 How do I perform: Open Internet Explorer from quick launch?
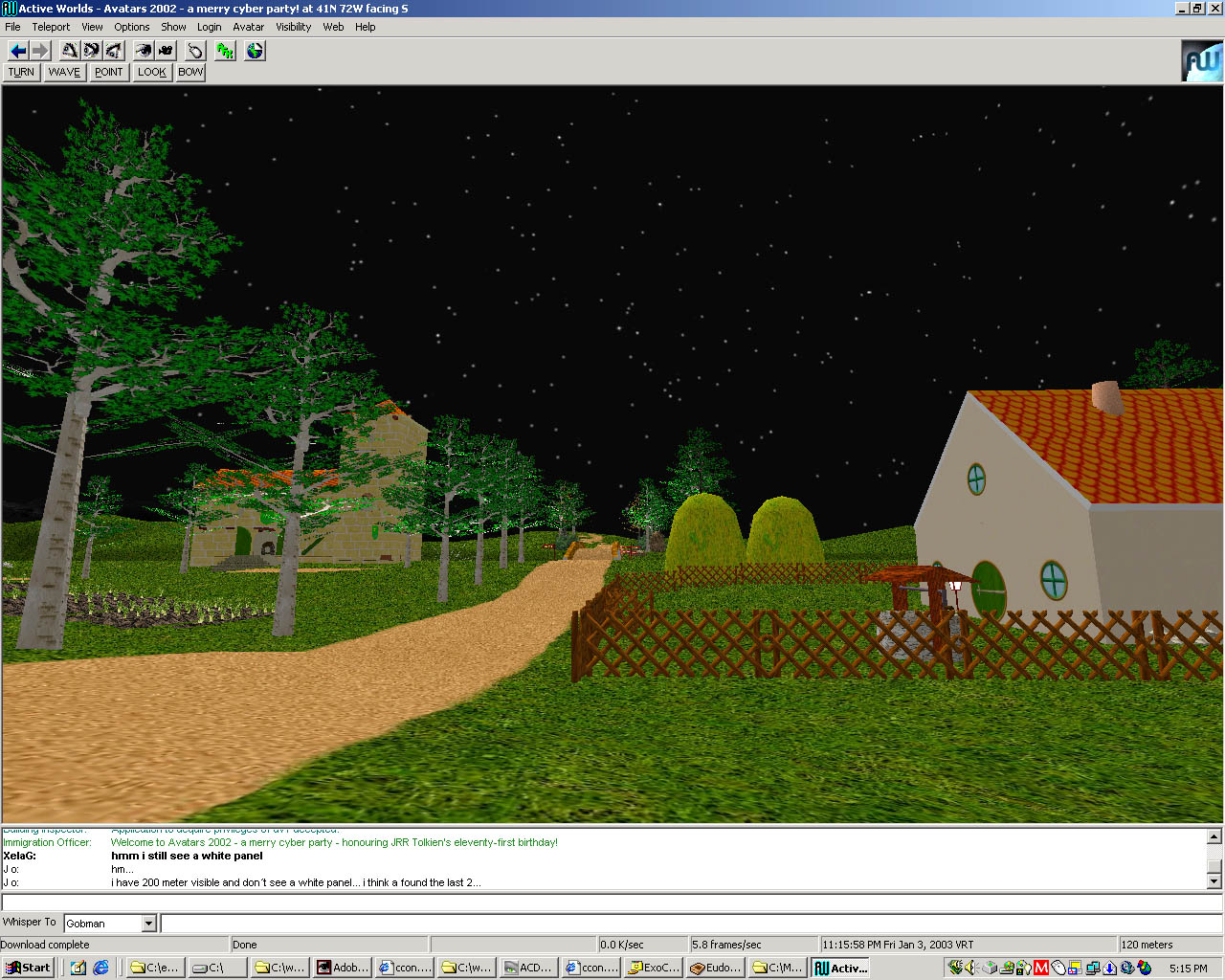[100, 968]
